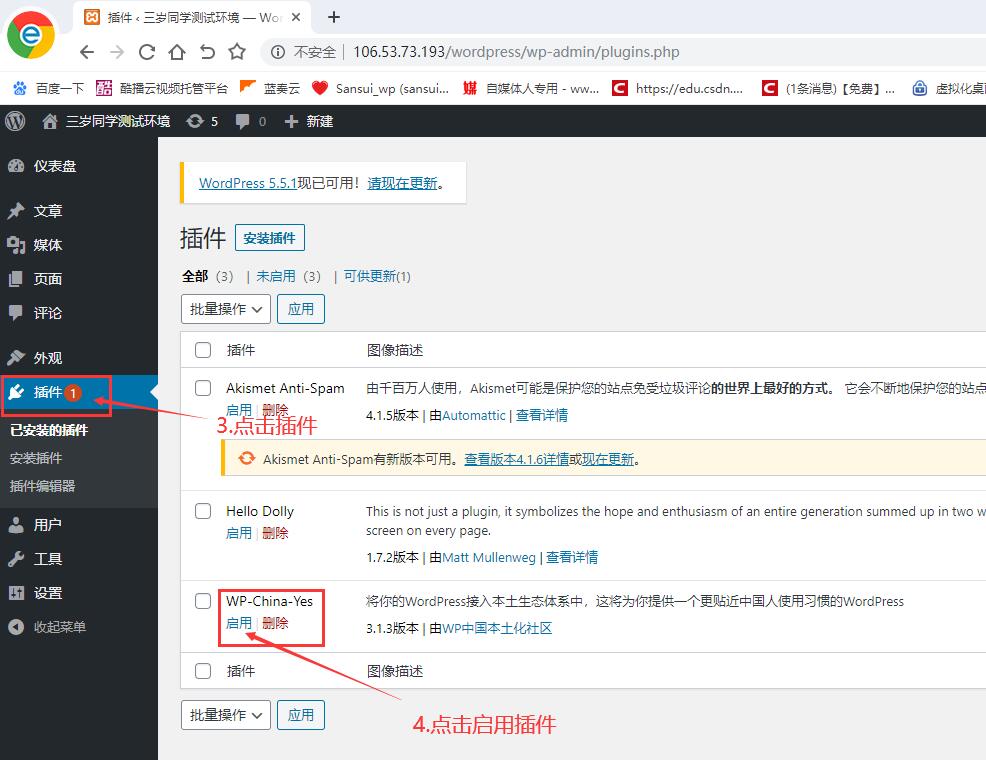Open the WordPress dashboard via the W logo
The height and width of the screenshot is (760, 986).
click(14, 121)
